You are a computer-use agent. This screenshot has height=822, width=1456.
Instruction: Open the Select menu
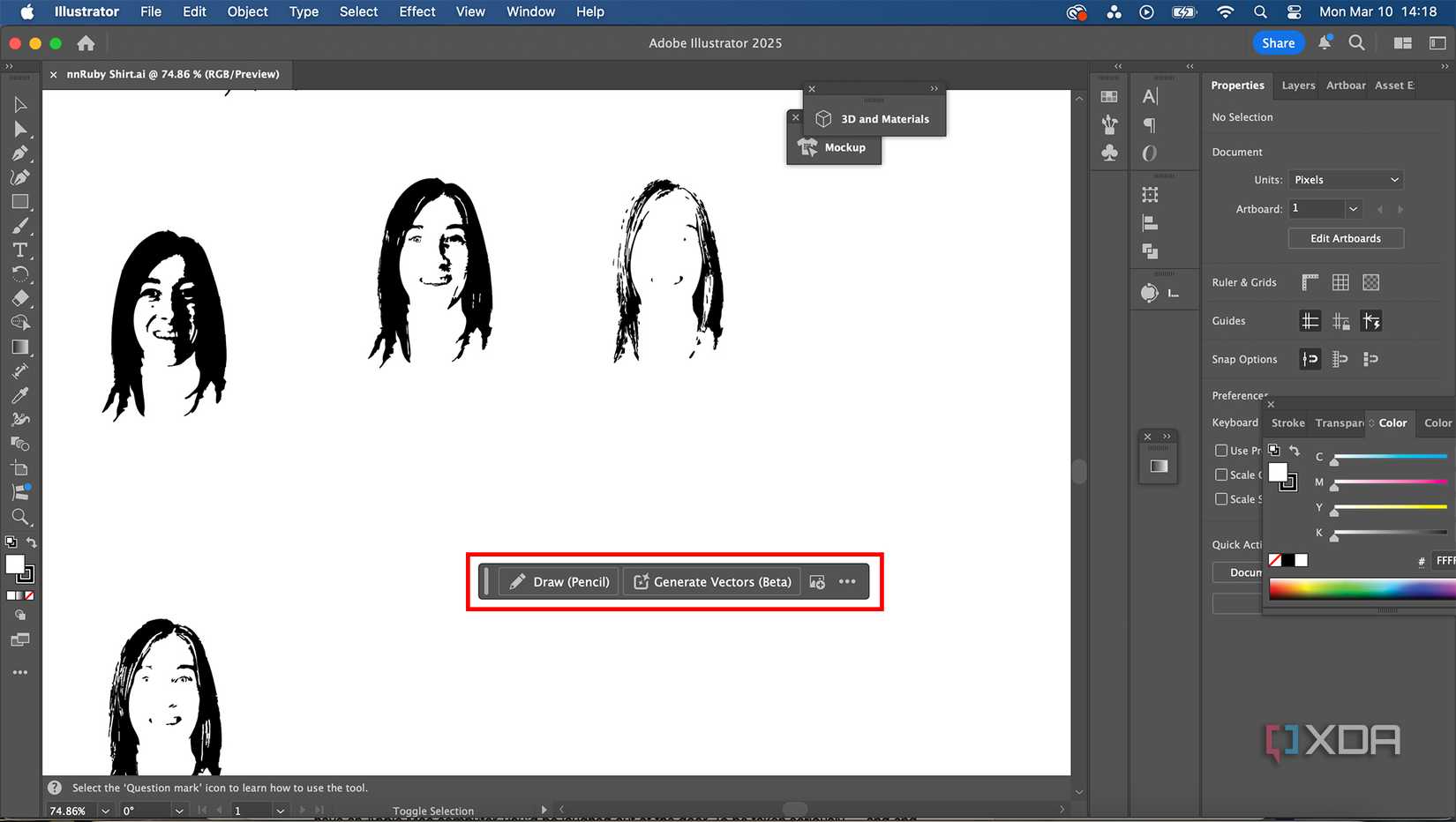point(358,11)
